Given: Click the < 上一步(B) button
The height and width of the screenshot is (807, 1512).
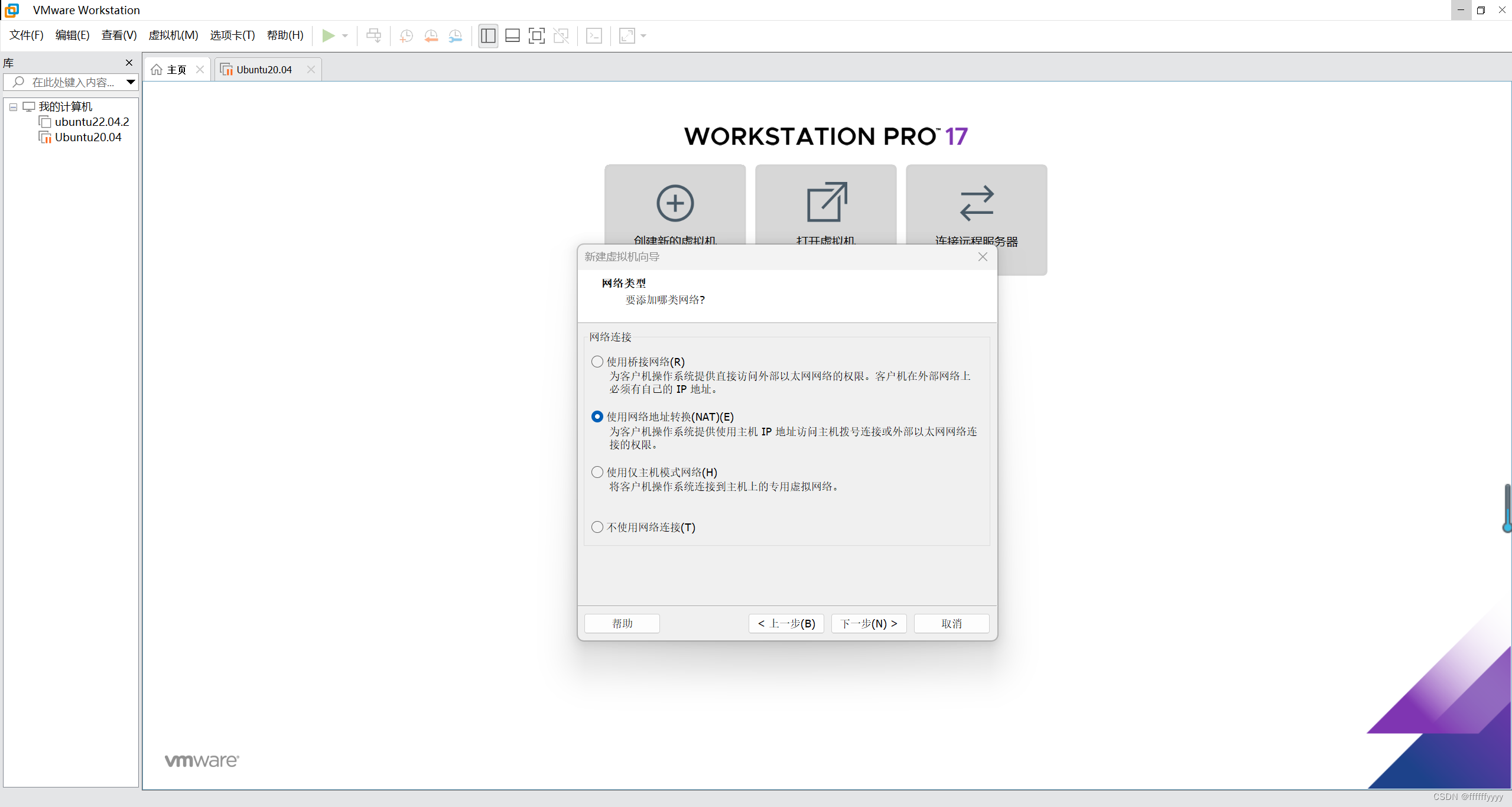Looking at the screenshot, I should coord(786,623).
